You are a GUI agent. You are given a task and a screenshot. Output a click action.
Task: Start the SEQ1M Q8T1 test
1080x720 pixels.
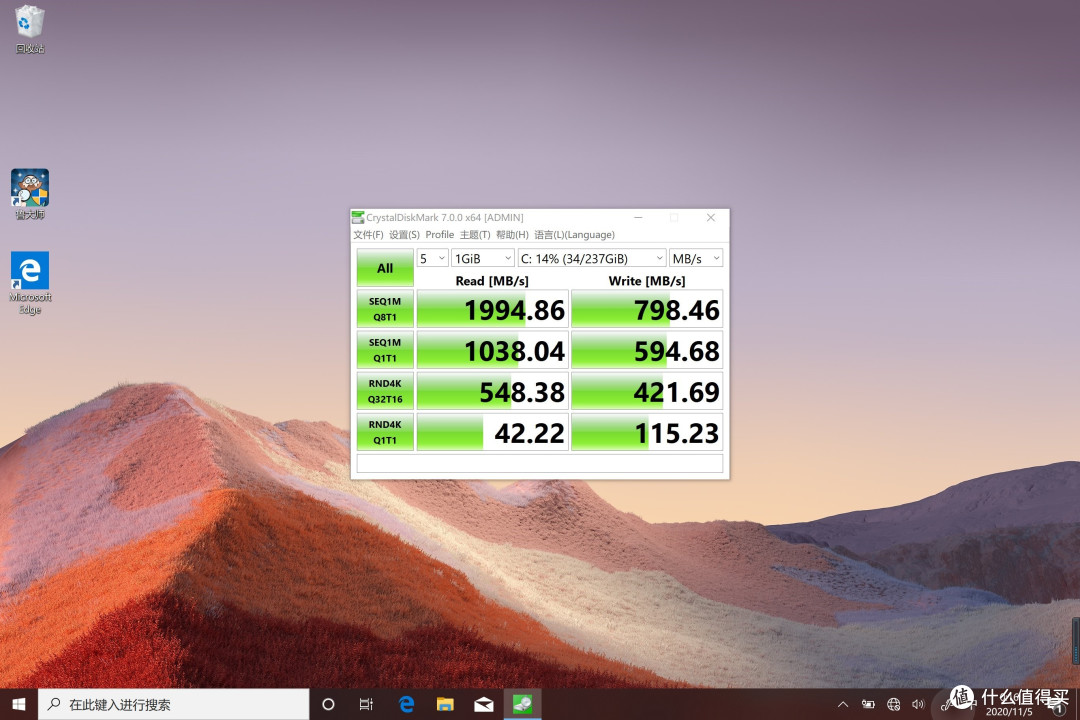click(385, 309)
